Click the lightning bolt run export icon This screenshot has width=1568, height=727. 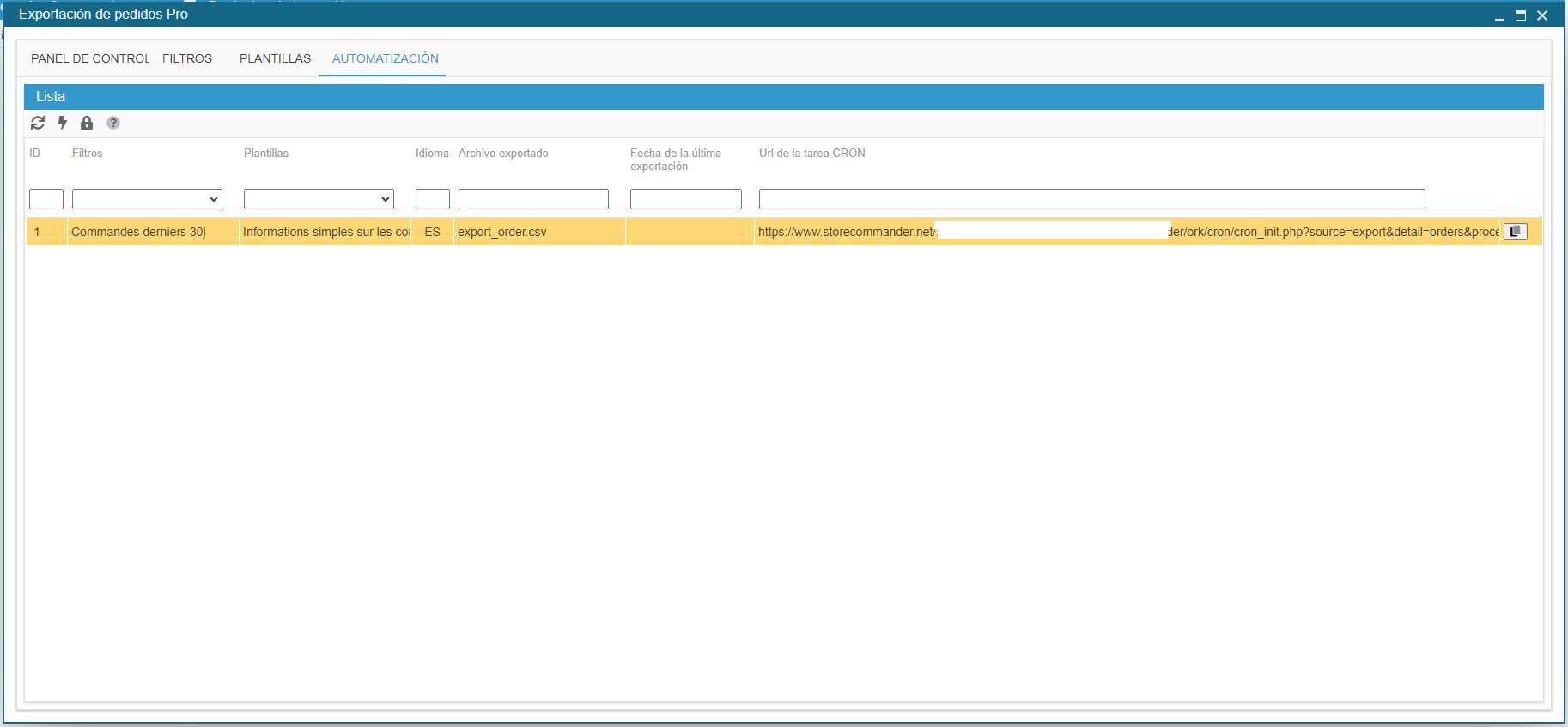[x=63, y=123]
